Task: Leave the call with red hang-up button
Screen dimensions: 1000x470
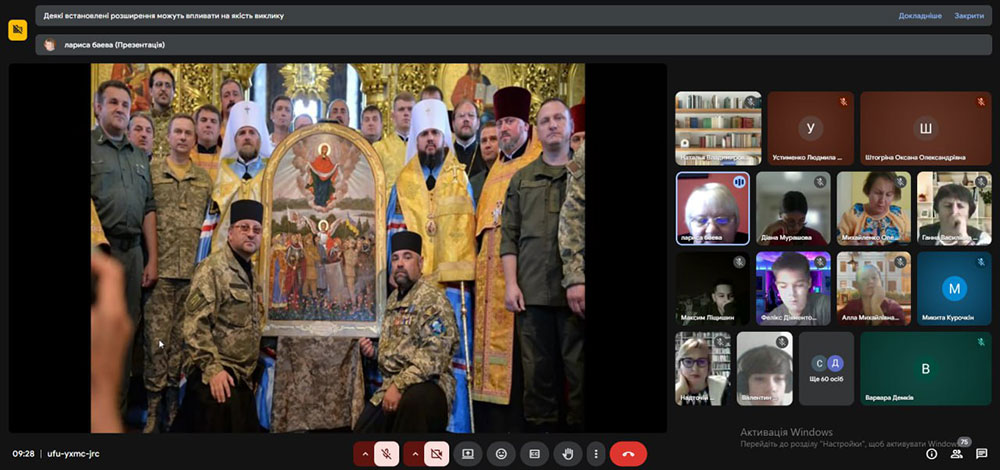Action: (628, 453)
